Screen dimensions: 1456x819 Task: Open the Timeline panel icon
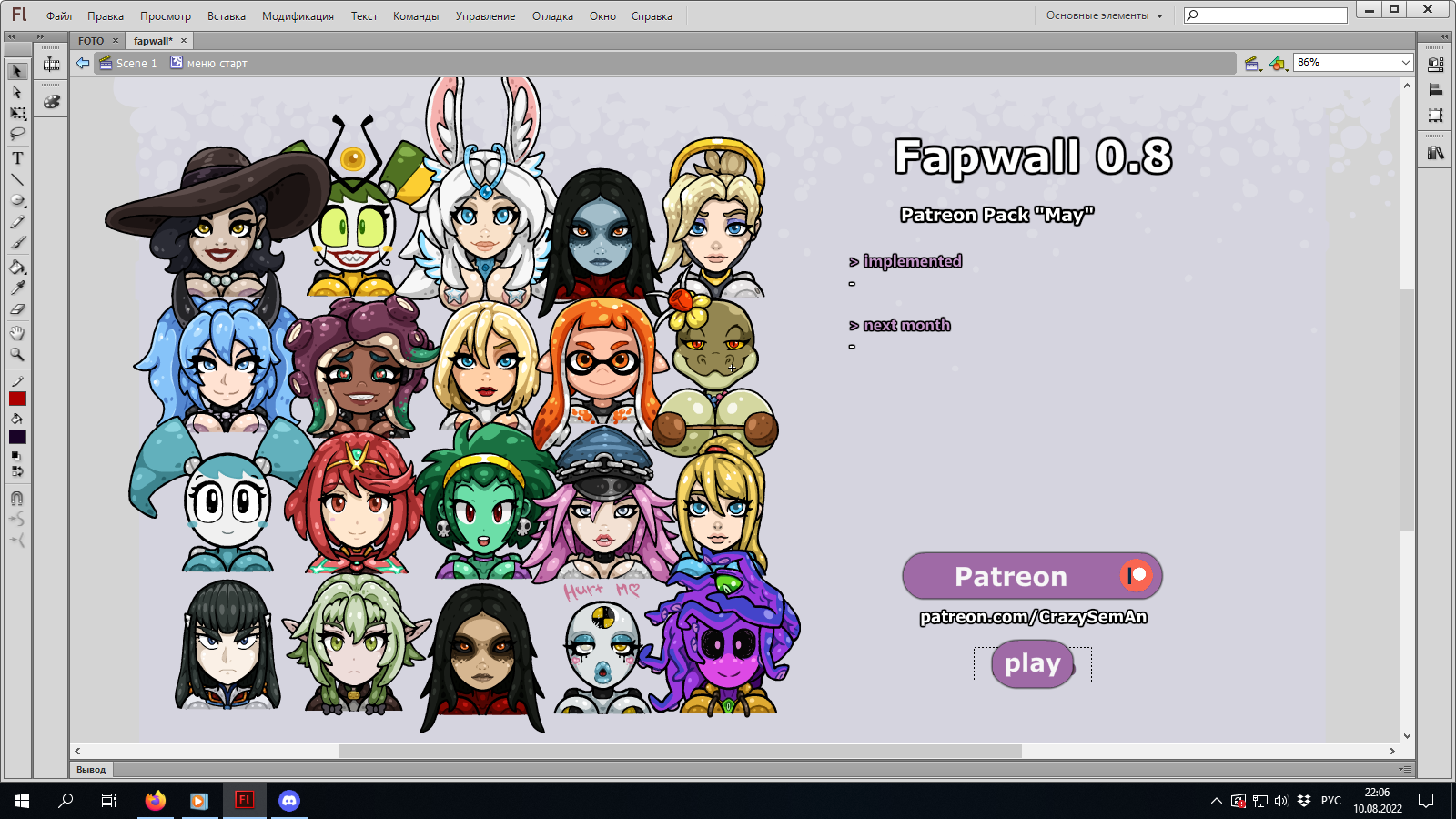(x=52, y=64)
